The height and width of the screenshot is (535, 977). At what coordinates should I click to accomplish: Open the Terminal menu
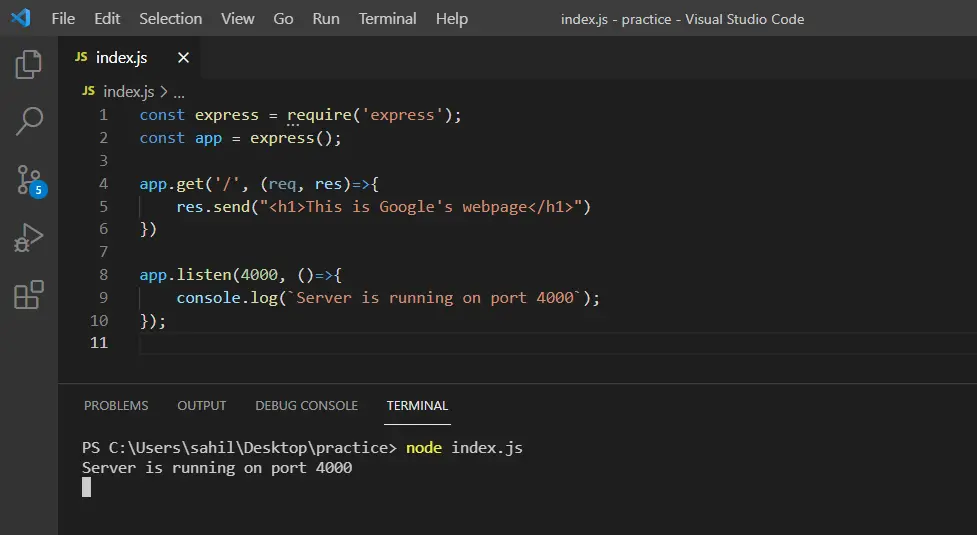[x=388, y=19]
